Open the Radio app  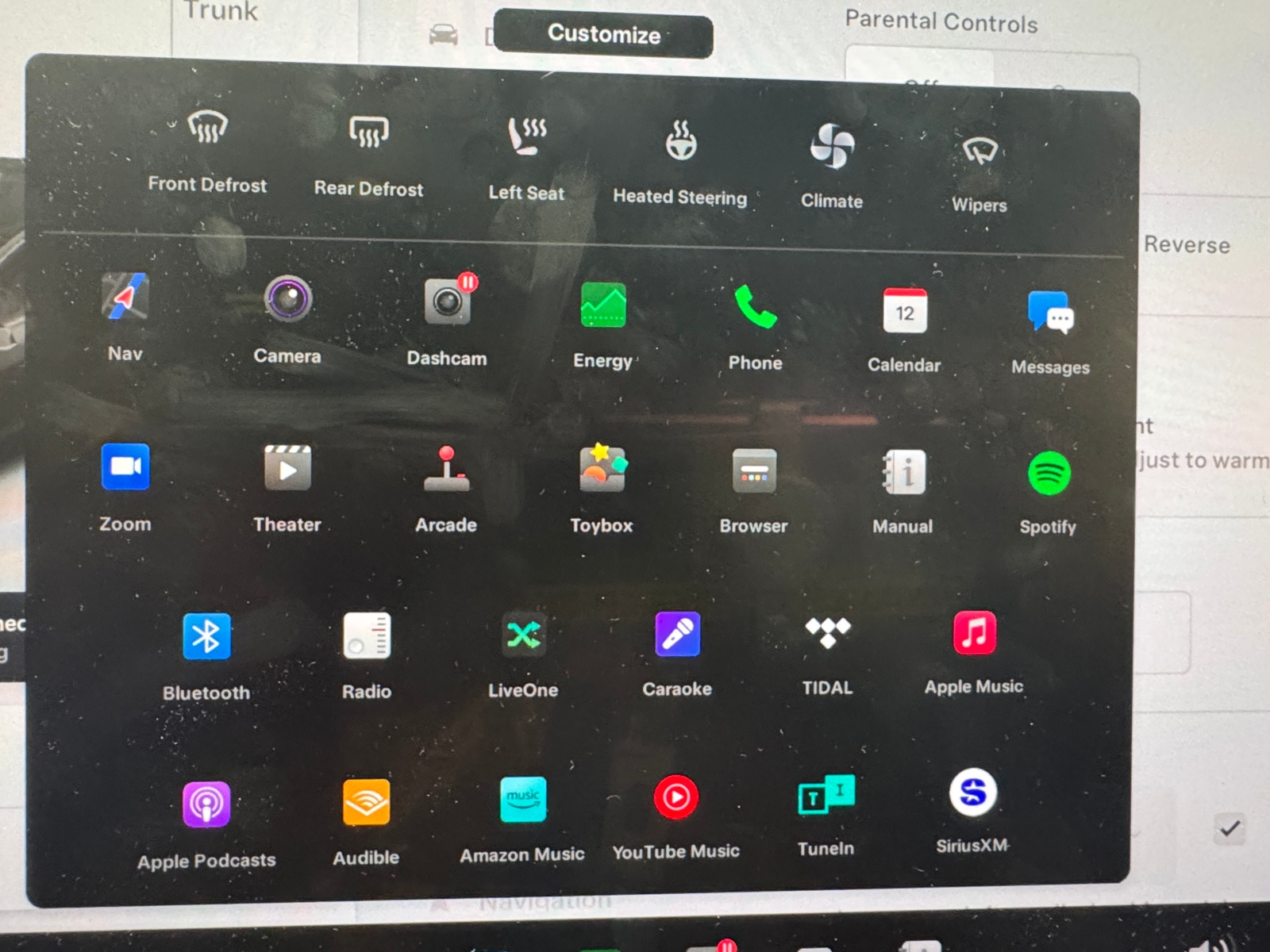coord(367,657)
